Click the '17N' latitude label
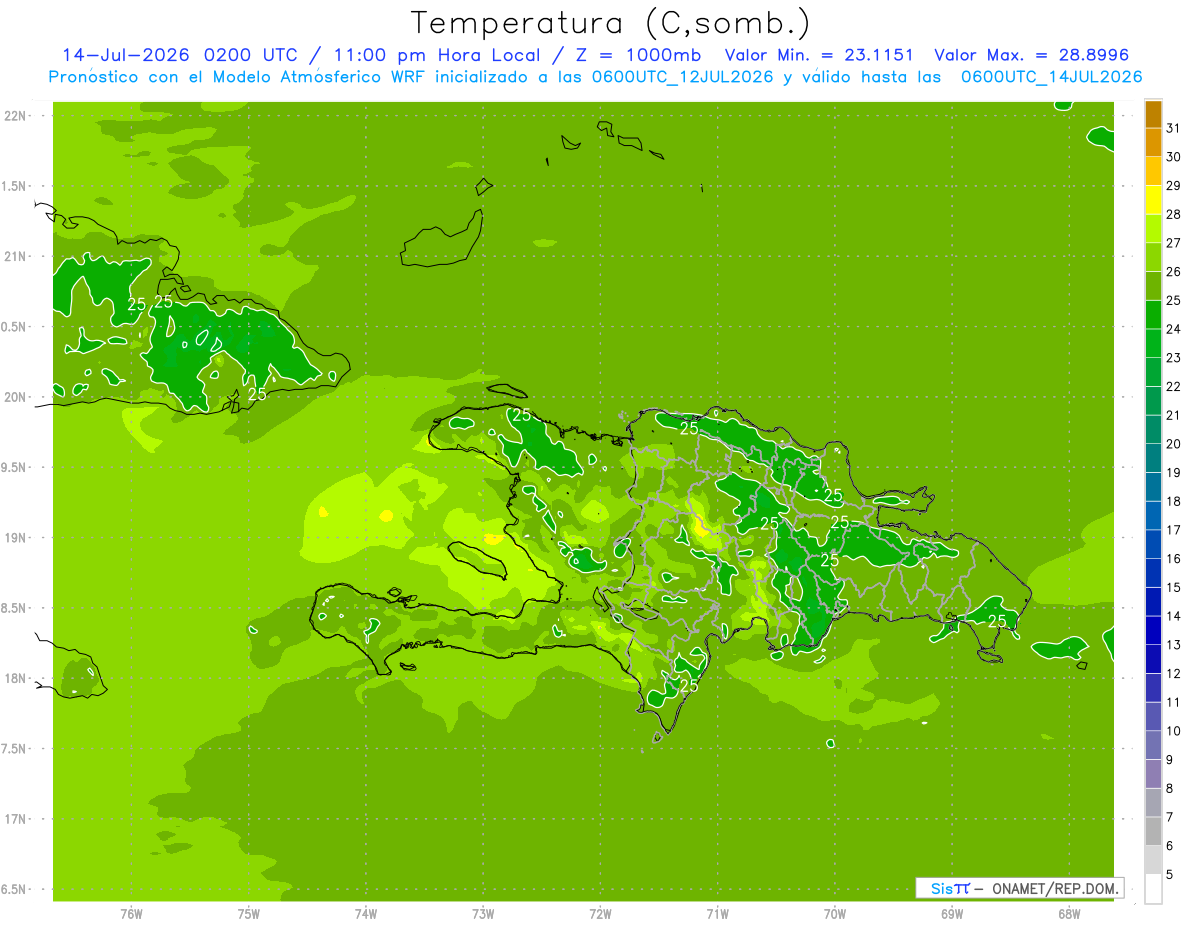Viewport: 1200px width, 927px height. 16,819
